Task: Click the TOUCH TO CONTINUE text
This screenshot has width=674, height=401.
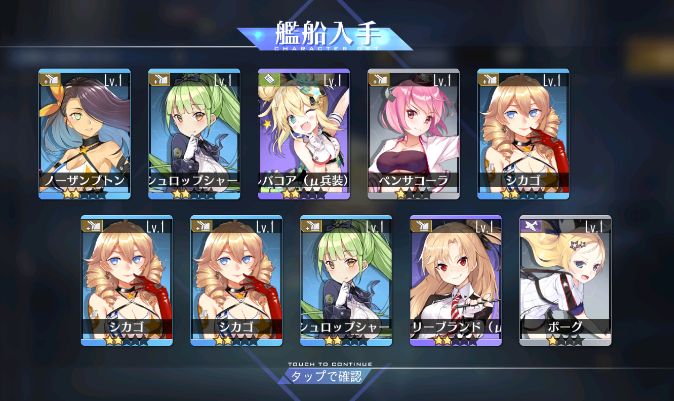Action: [x=330, y=364]
